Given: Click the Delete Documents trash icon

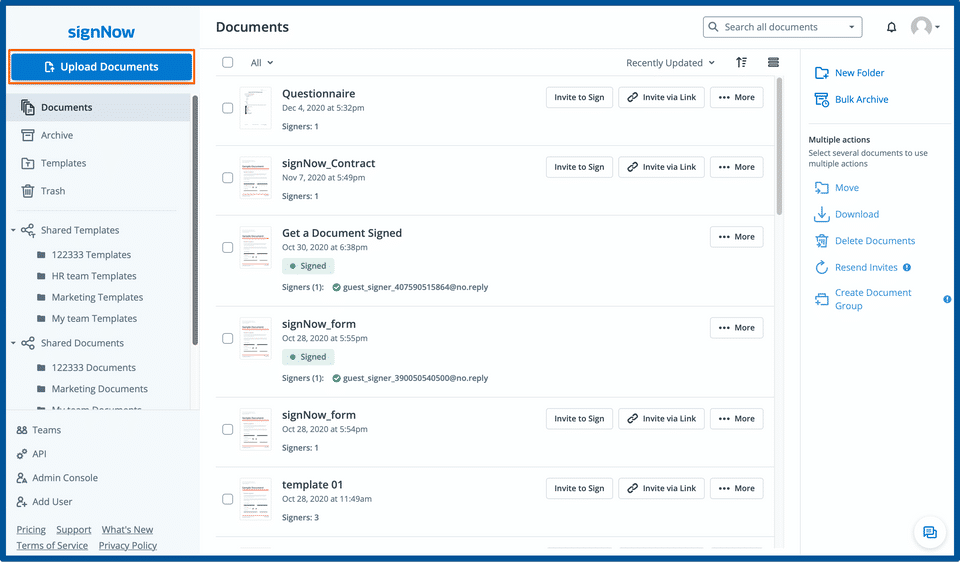Looking at the screenshot, I should click(x=822, y=241).
